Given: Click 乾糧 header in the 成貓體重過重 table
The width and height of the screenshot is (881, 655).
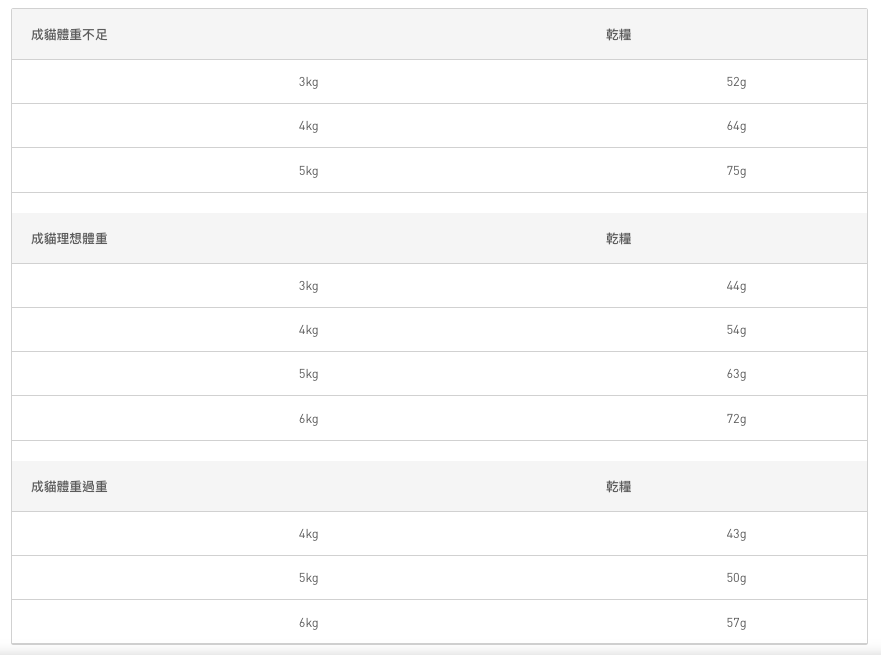Looking at the screenshot, I should point(619,487).
